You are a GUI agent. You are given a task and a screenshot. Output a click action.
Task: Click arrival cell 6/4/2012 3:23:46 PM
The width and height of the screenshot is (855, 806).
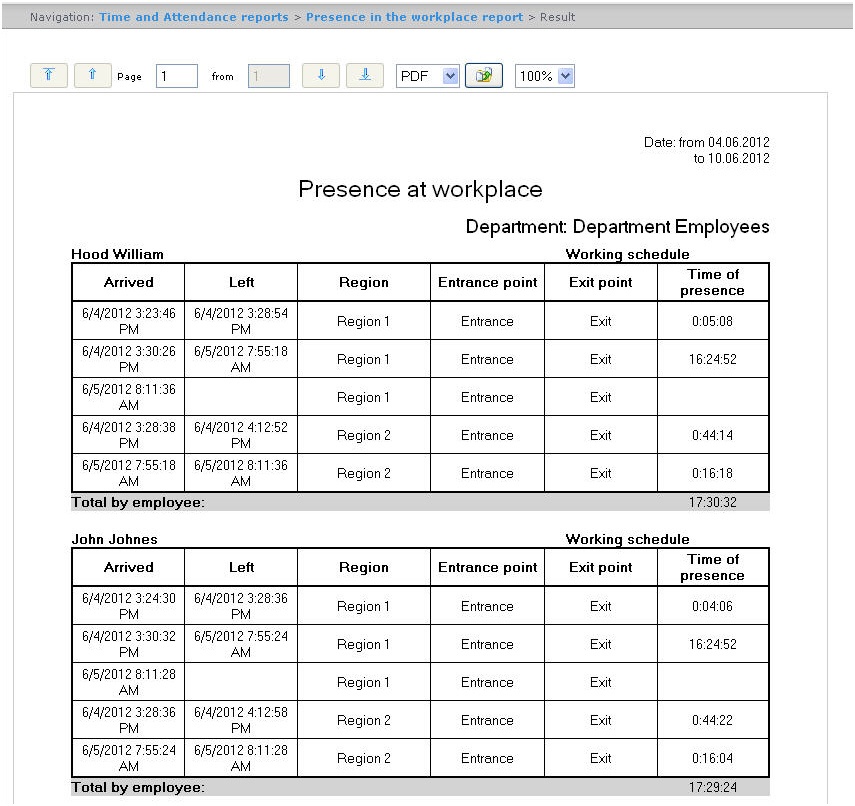pyautogui.click(x=129, y=321)
